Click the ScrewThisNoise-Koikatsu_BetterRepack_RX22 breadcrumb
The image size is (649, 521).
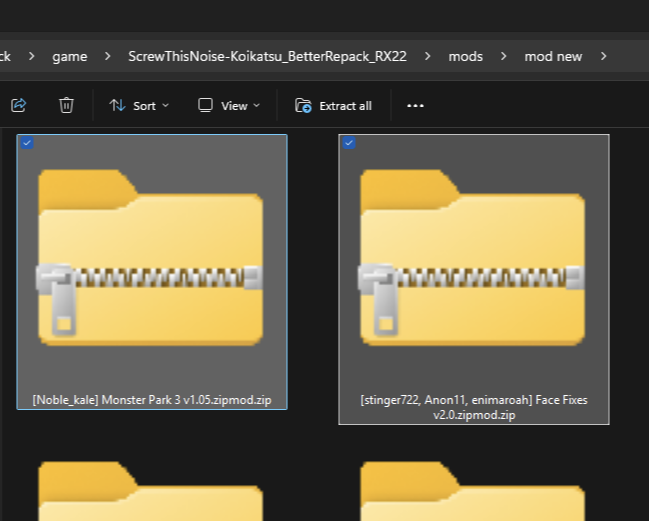(267, 56)
